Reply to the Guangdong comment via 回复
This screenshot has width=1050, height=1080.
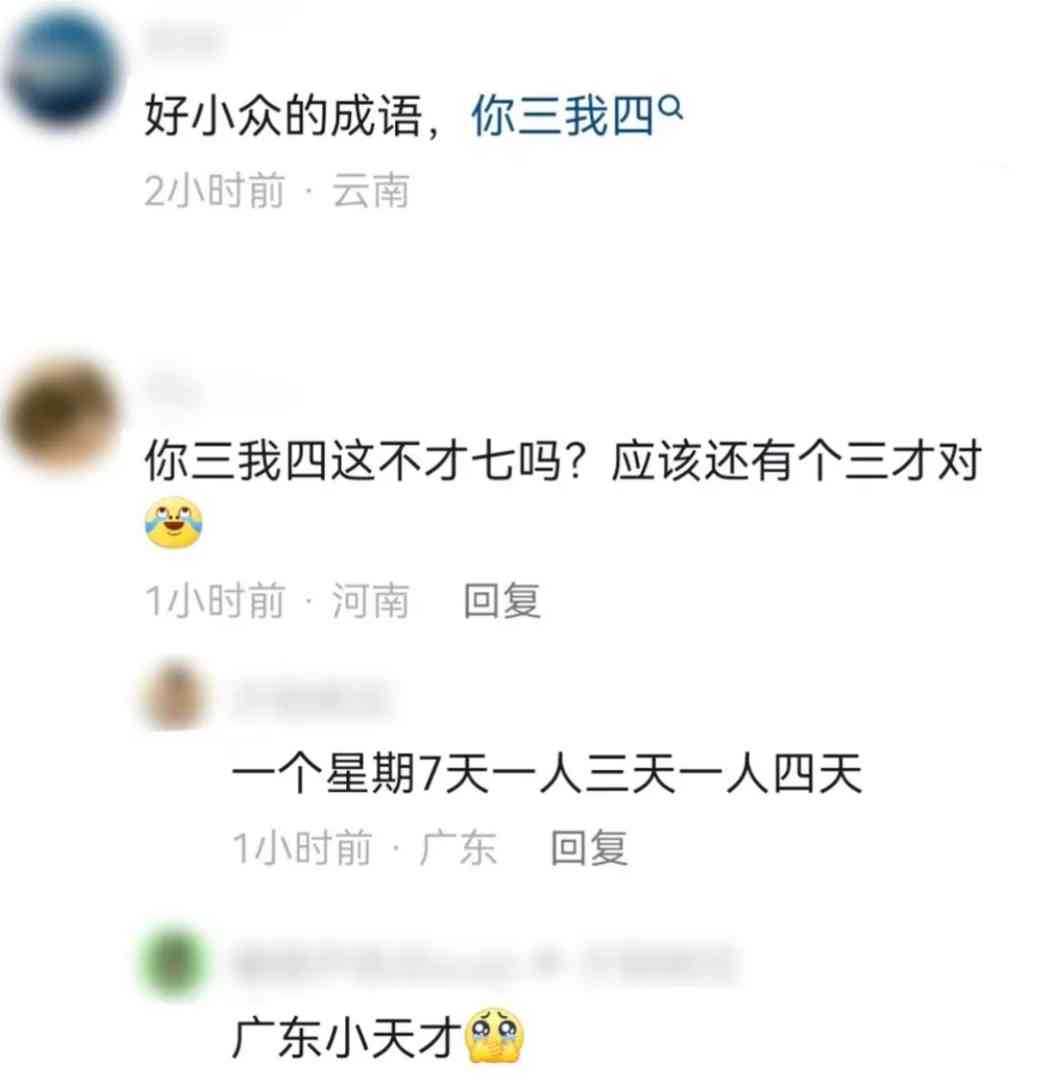click(589, 847)
